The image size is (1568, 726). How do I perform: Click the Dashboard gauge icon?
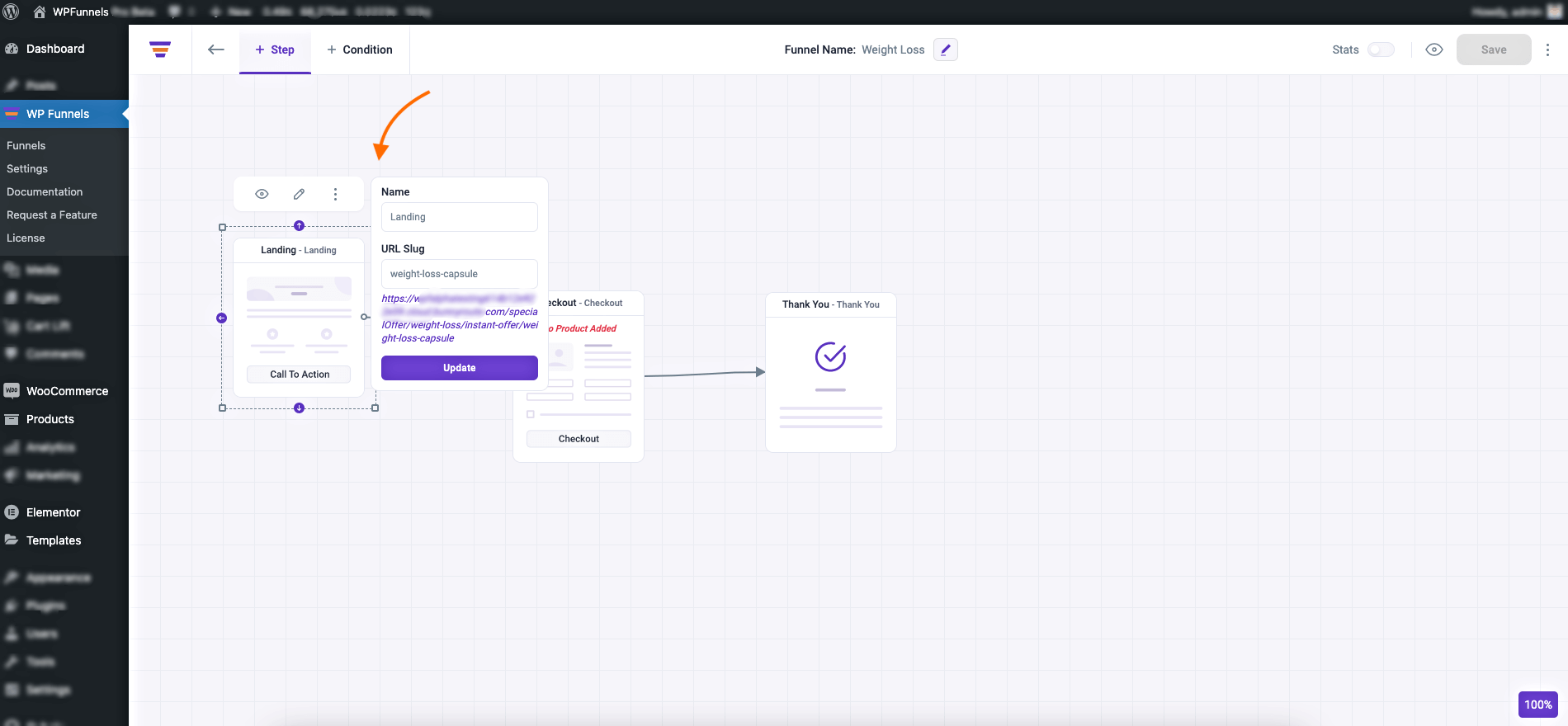click(x=12, y=49)
